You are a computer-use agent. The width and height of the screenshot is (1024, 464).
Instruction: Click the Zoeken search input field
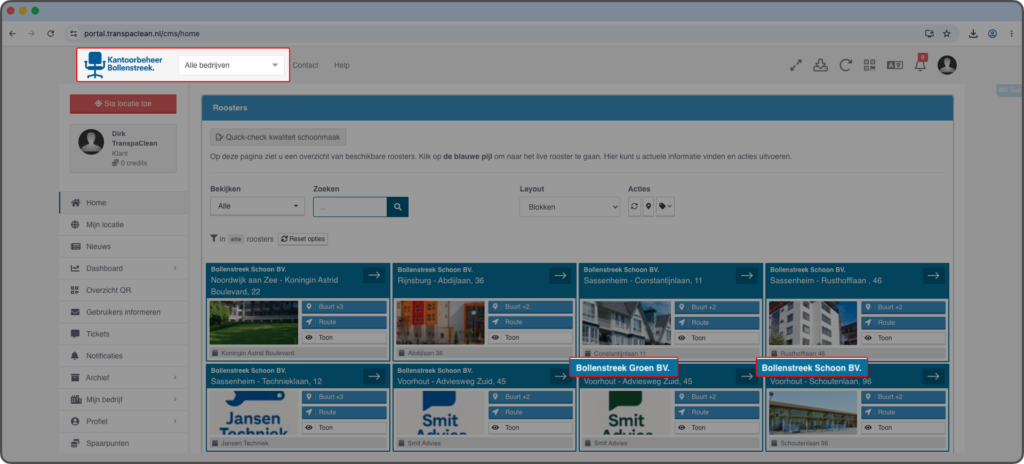coord(350,207)
